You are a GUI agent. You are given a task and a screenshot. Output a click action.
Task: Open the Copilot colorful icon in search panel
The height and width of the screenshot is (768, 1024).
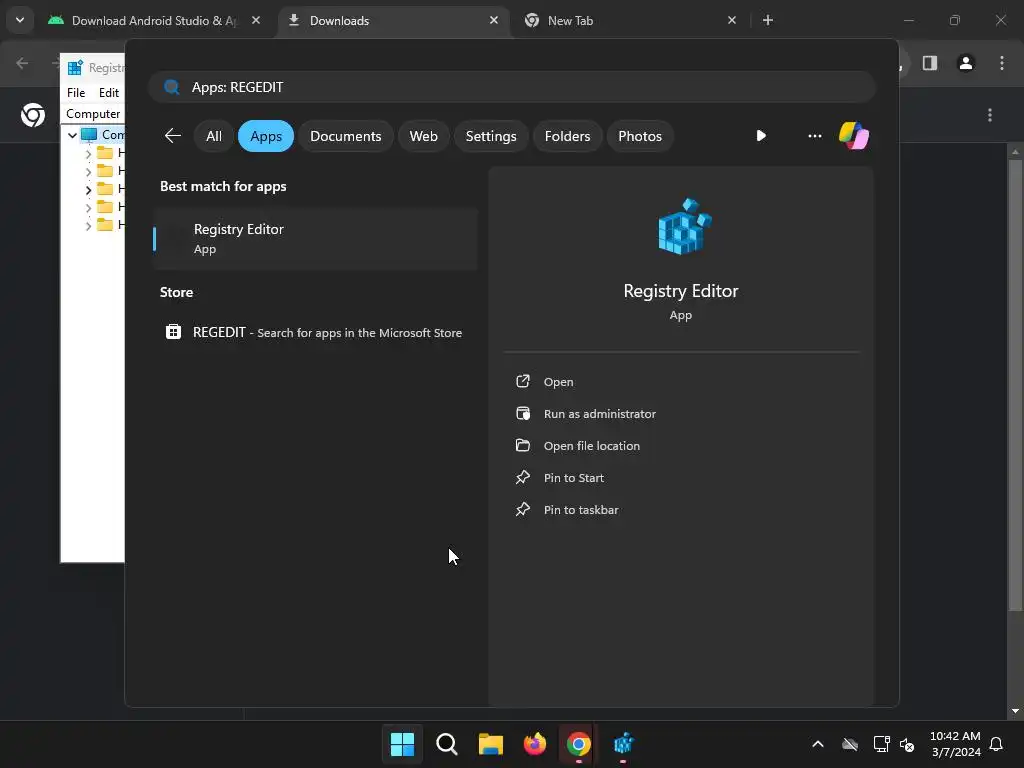pos(854,136)
